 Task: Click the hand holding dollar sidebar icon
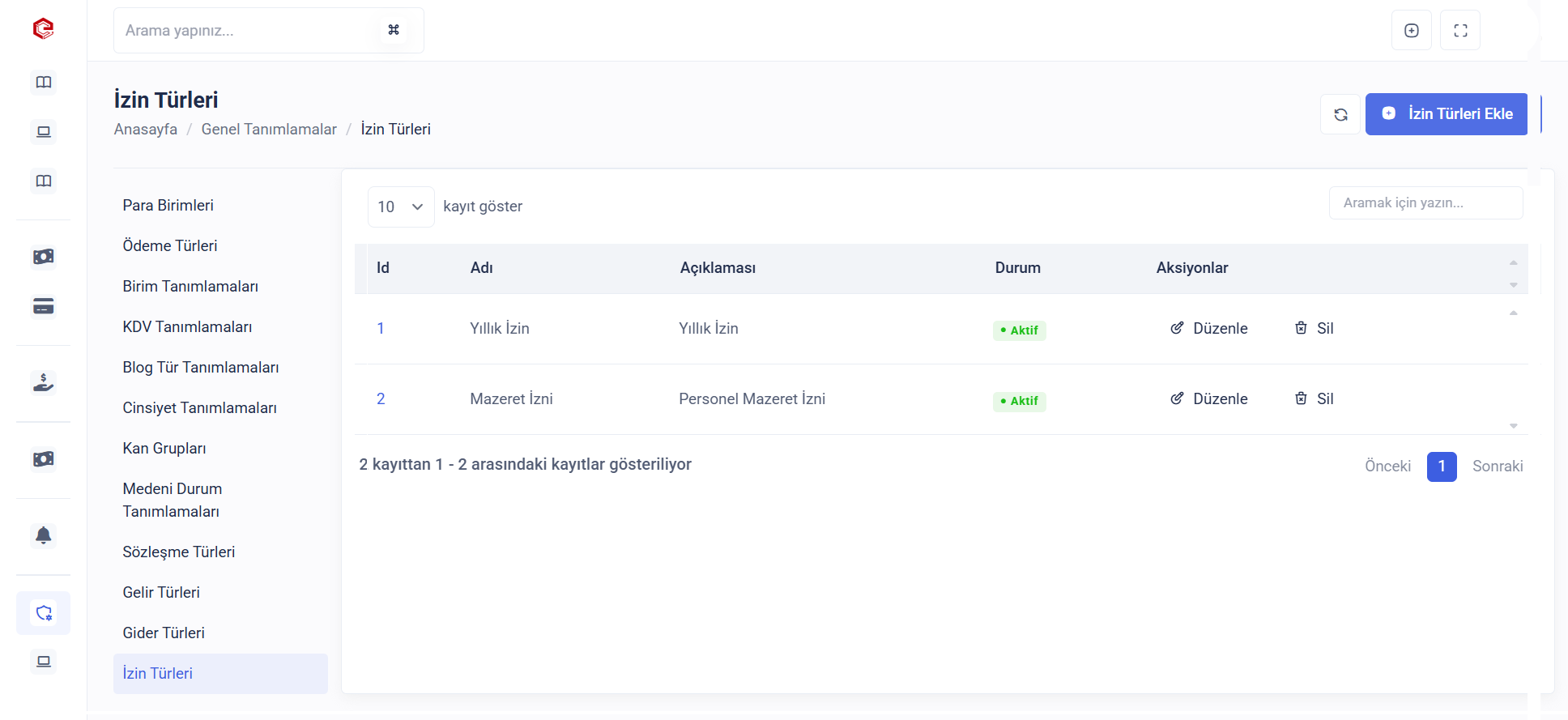coord(44,381)
